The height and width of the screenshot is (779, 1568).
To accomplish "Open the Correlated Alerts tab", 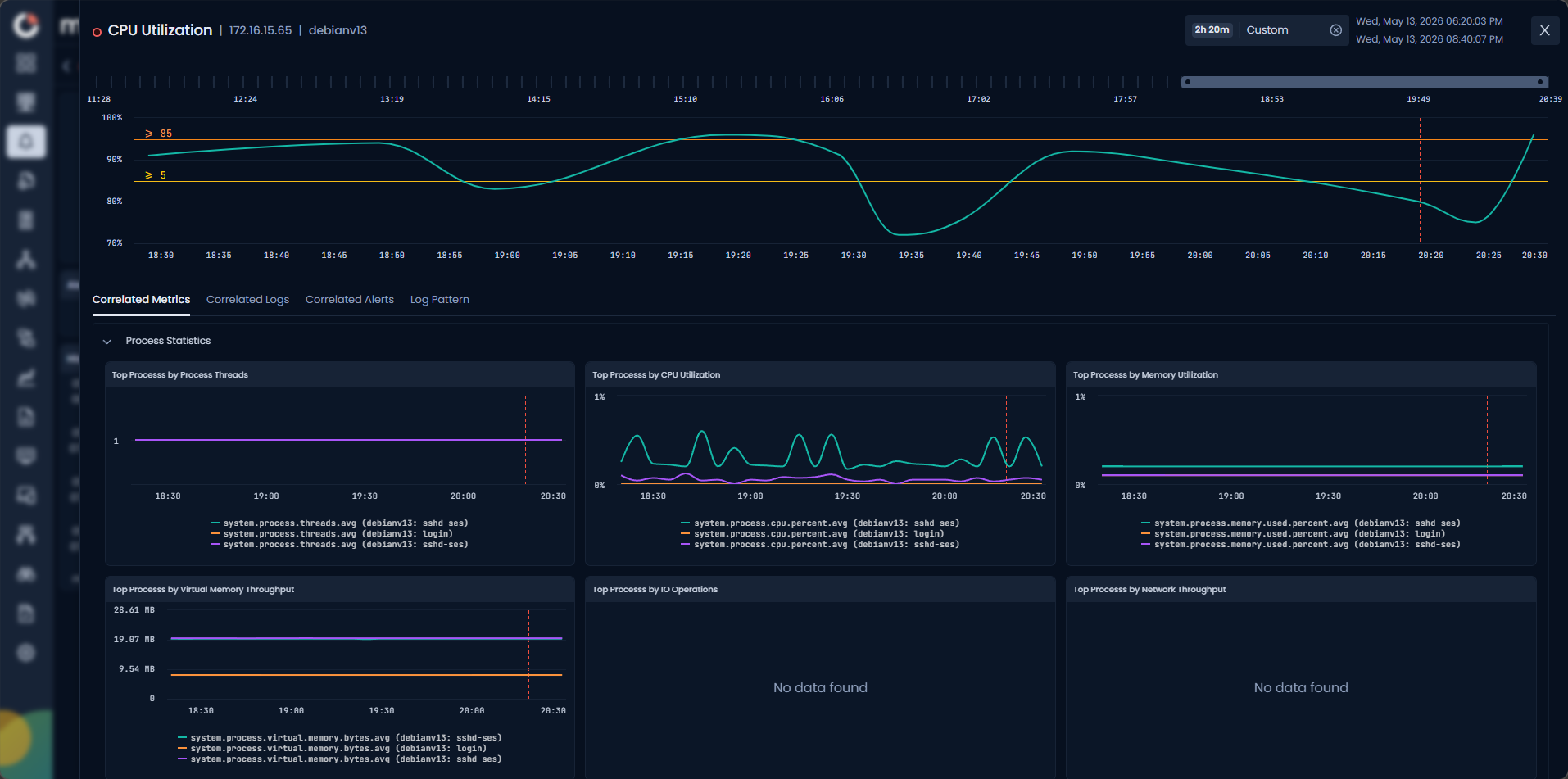I will click(350, 300).
